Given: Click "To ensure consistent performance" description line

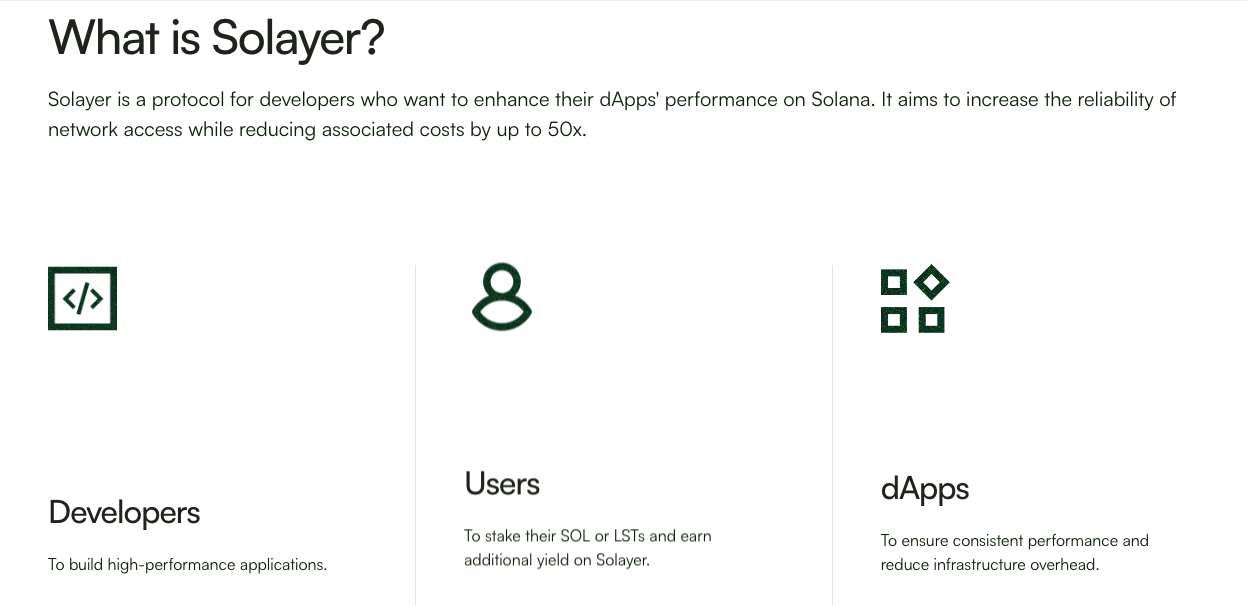Looking at the screenshot, I should 1015,541.
